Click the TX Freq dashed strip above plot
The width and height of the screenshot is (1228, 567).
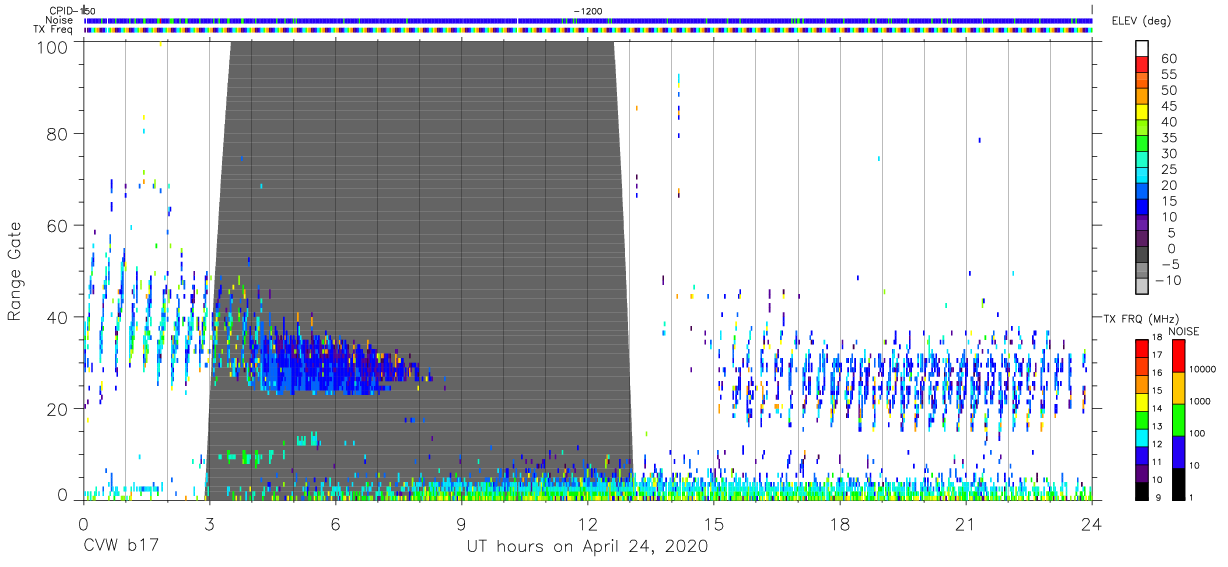pos(587,30)
